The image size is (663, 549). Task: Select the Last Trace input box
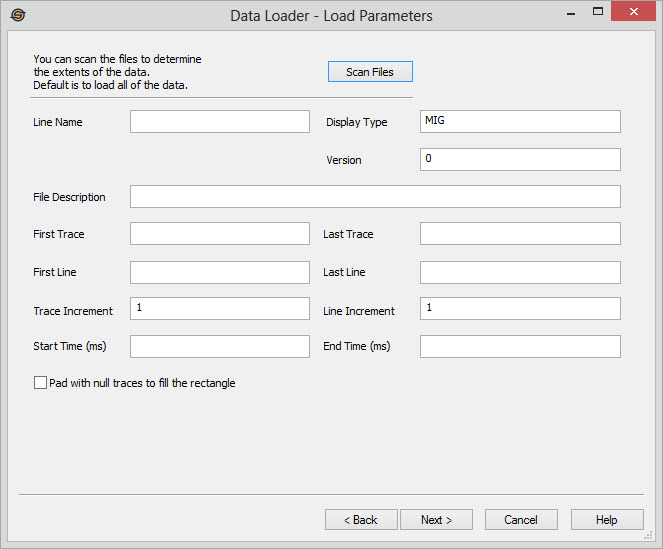pyautogui.click(x=520, y=234)
